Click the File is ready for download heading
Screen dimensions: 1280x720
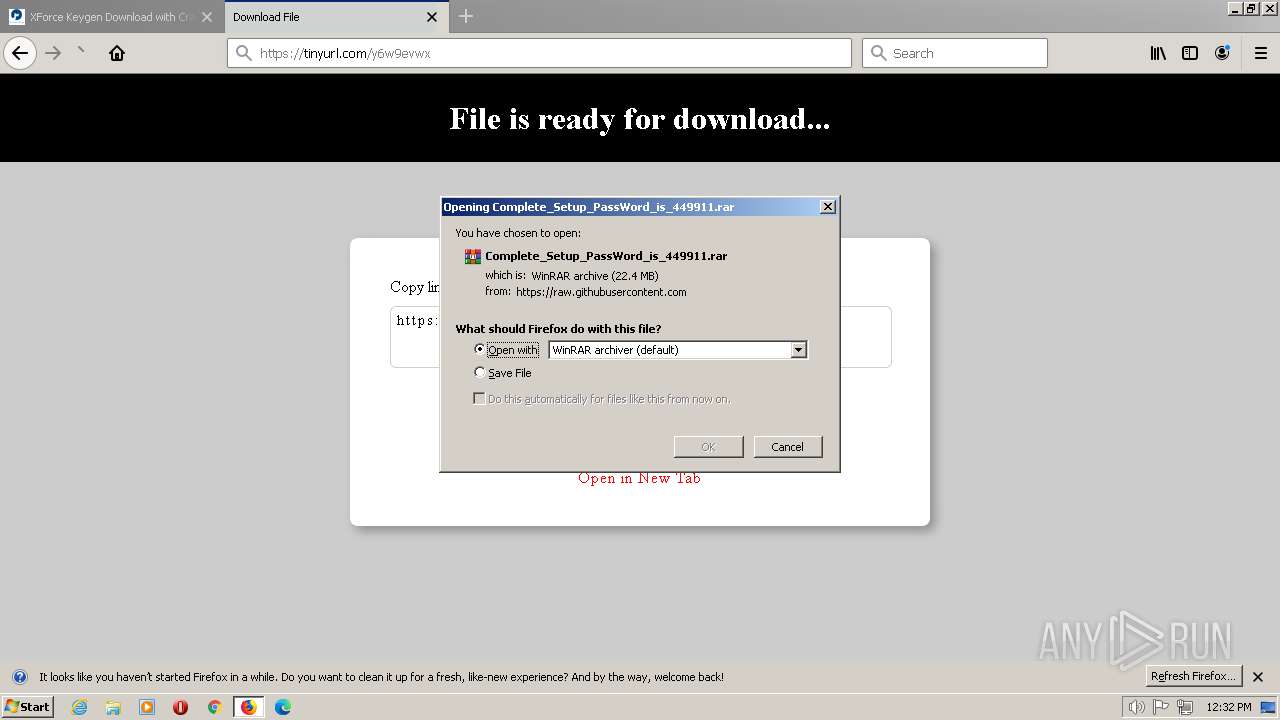pyautogui.click(x=640, y=119)
